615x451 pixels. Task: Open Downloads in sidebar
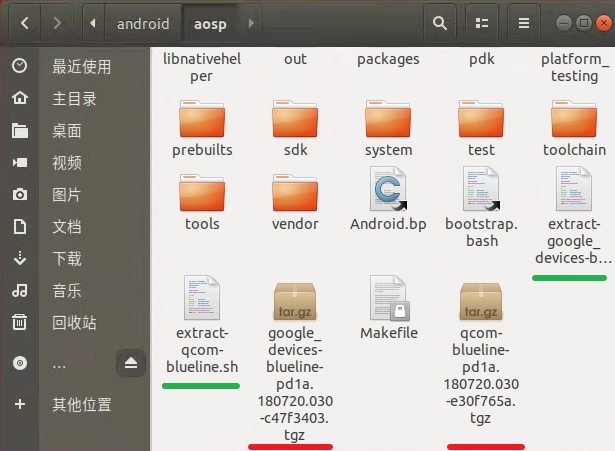pos(67,259)
